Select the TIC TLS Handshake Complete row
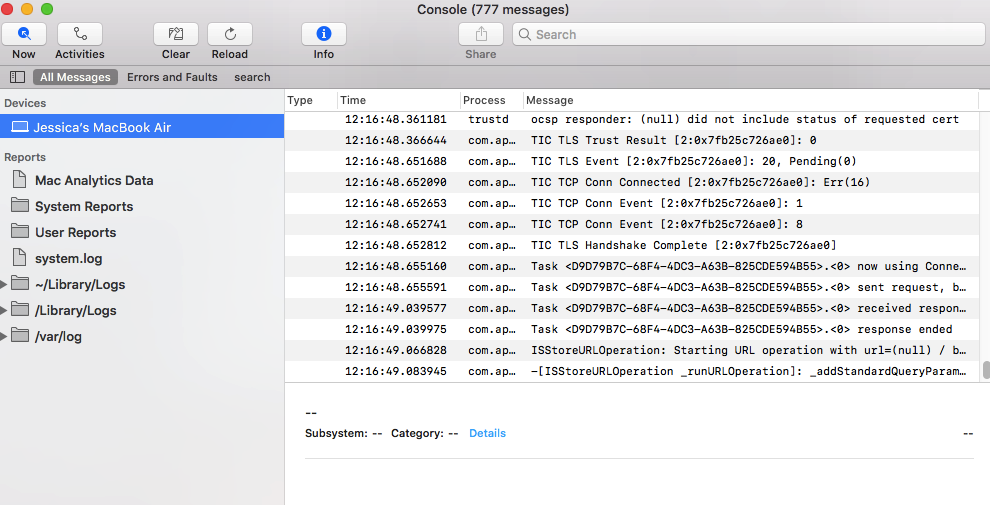 click(631, 245)
